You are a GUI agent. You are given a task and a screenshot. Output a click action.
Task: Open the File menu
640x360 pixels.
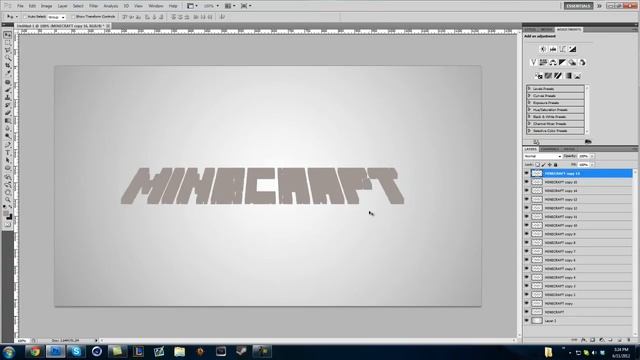[x=20, y=6]
